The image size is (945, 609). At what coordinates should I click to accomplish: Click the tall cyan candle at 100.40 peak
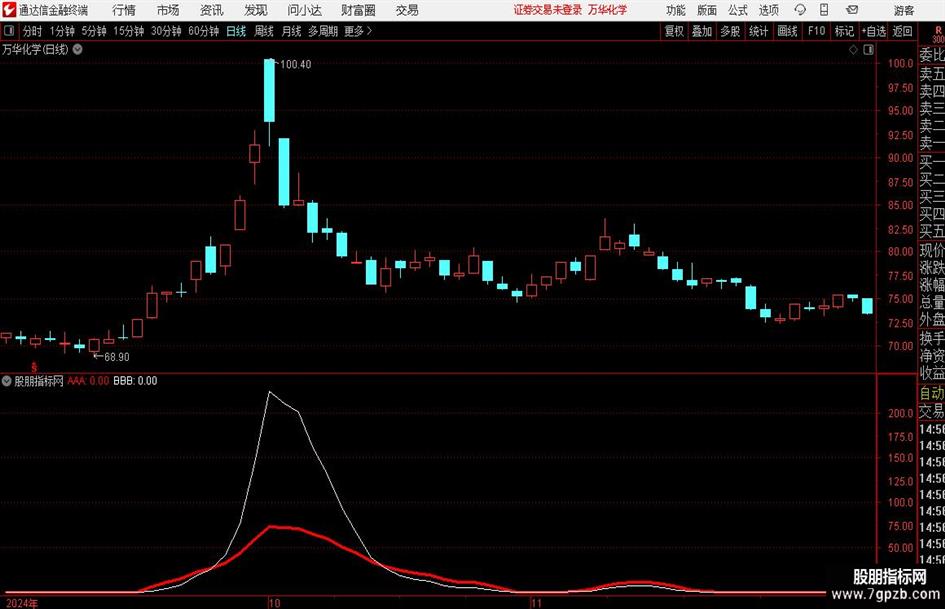coord(269,90)
